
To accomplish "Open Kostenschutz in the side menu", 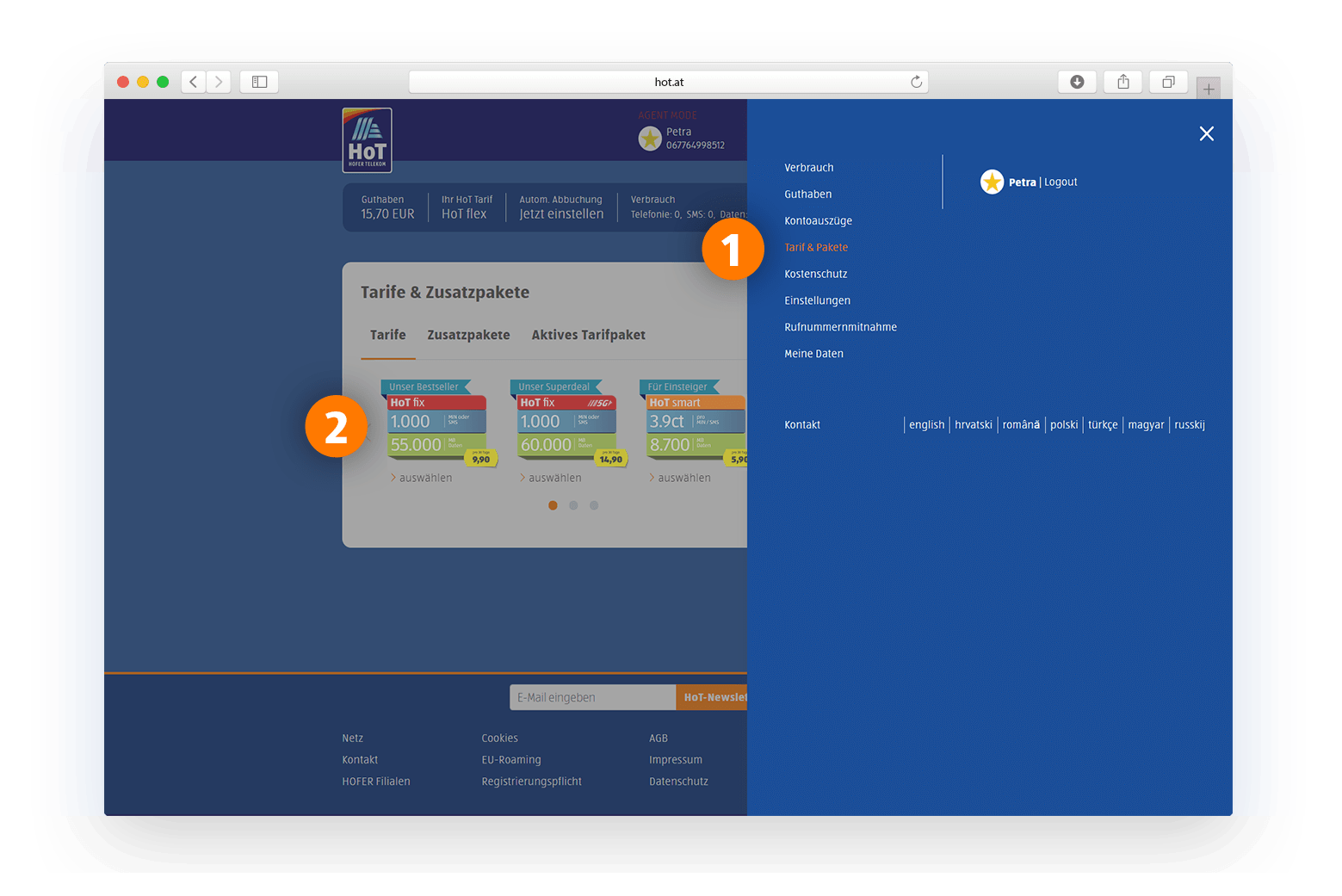I will pos(816,274).
